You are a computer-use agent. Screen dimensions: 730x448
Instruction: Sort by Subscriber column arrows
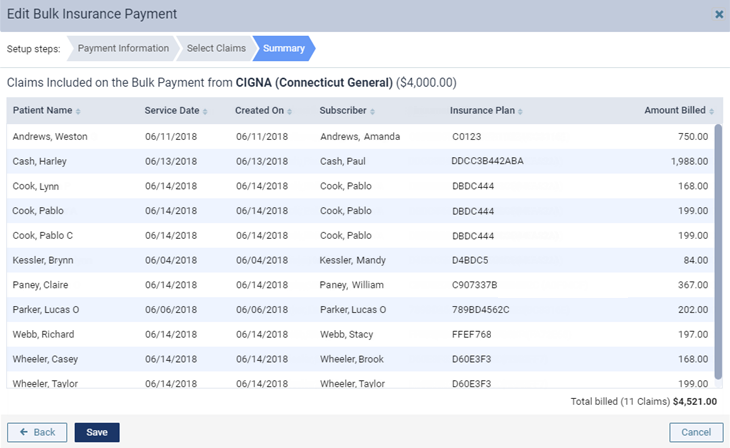pos(372,111)
